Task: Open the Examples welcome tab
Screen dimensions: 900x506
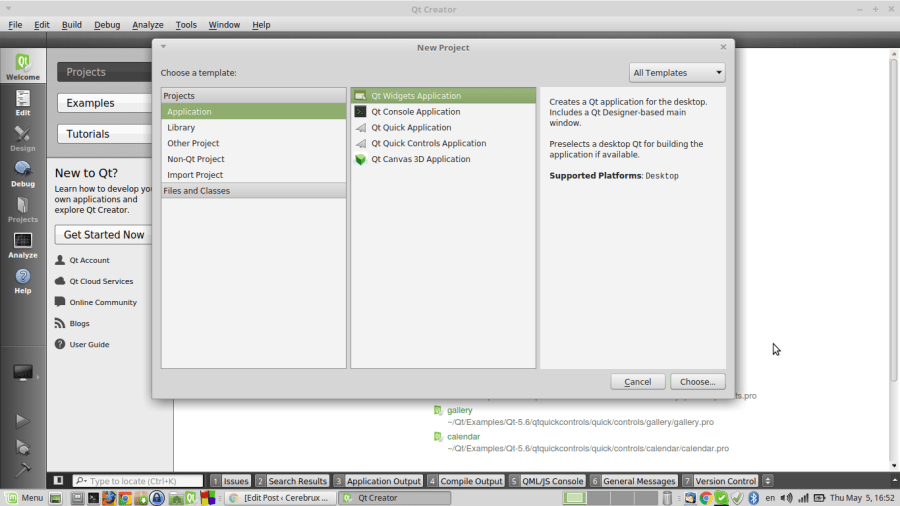Action: pyautogui.click(x=105, y=103)
